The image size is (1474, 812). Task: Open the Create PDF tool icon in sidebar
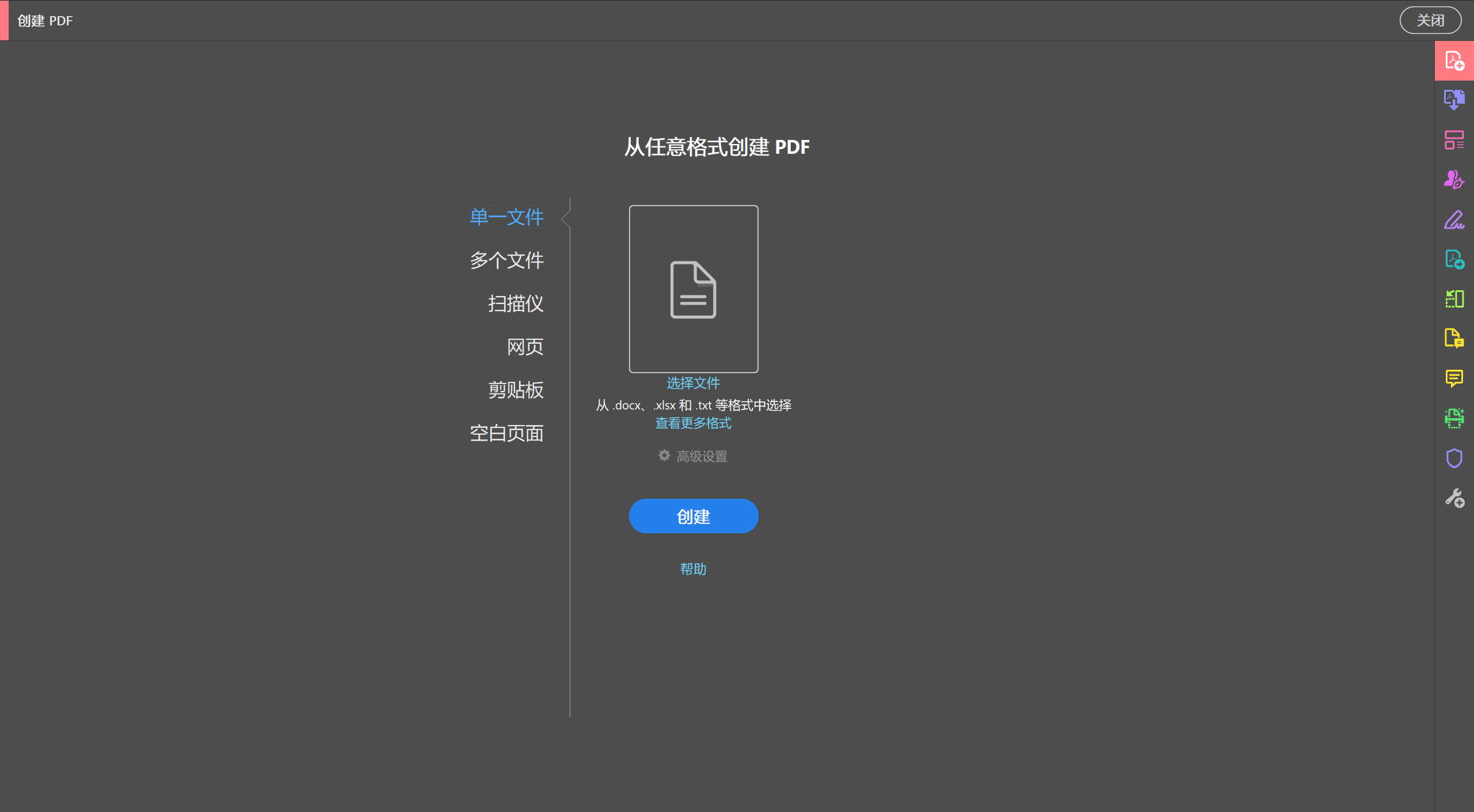1454,60
